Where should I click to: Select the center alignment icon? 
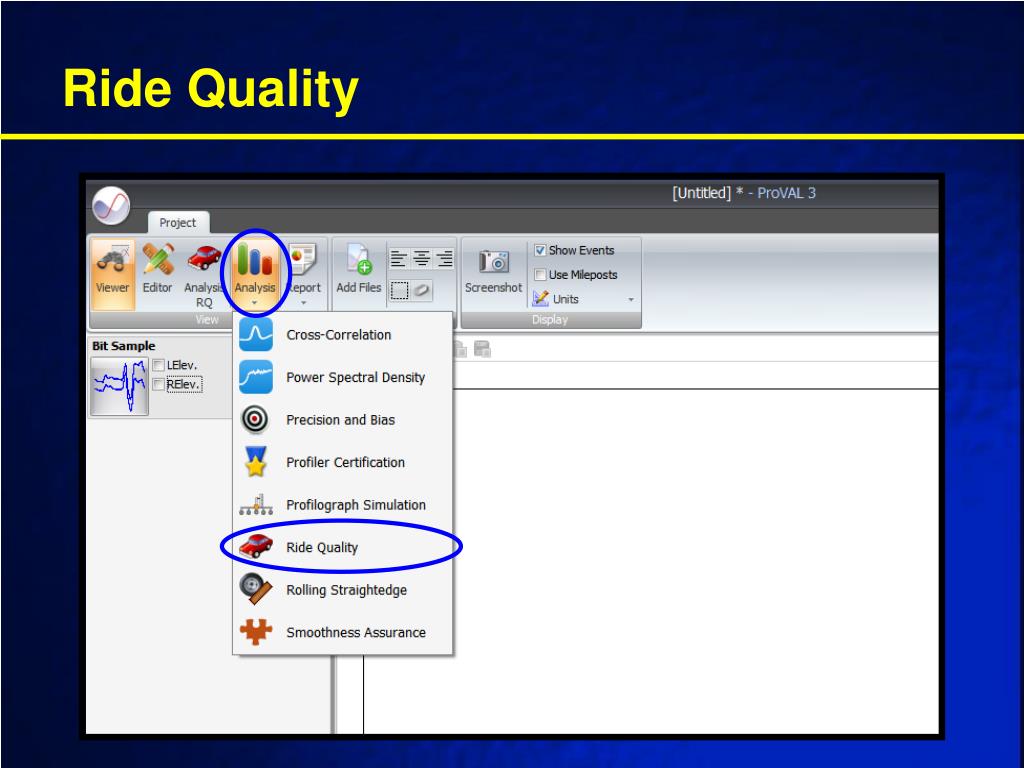click(421, 259)
